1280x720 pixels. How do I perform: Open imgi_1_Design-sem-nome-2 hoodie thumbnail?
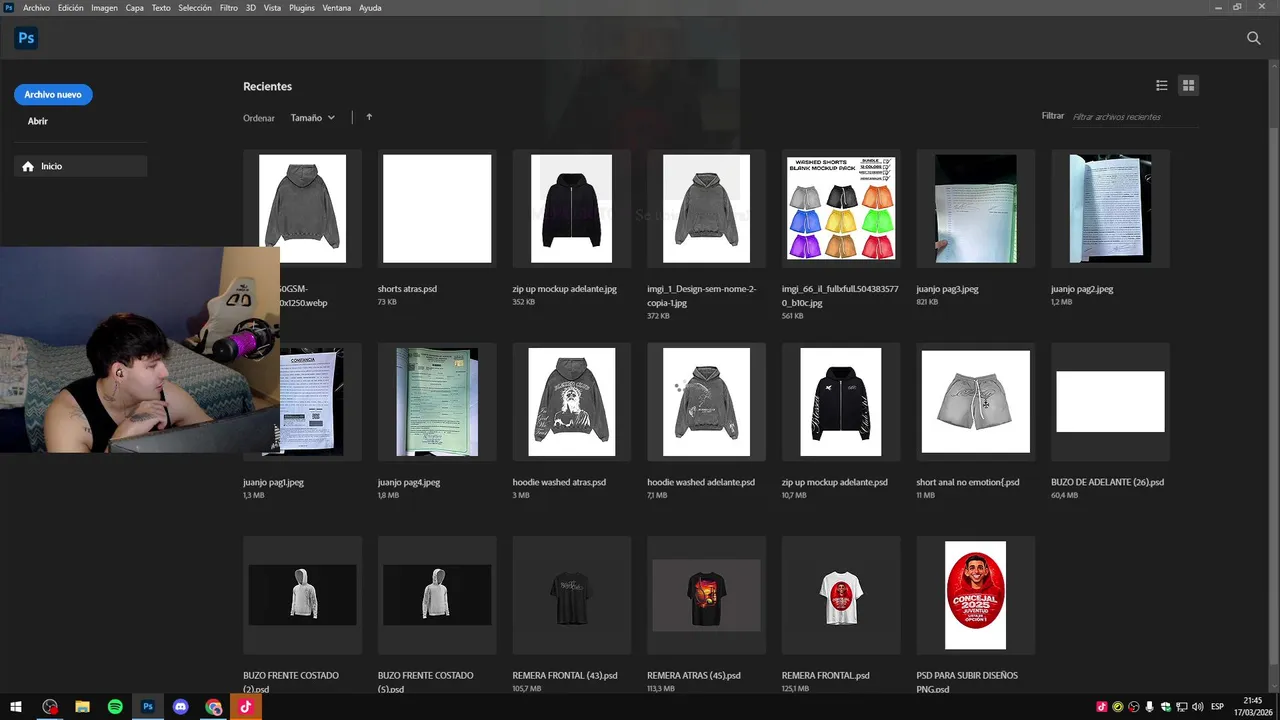pyautogui.click(x=706, y=208)
